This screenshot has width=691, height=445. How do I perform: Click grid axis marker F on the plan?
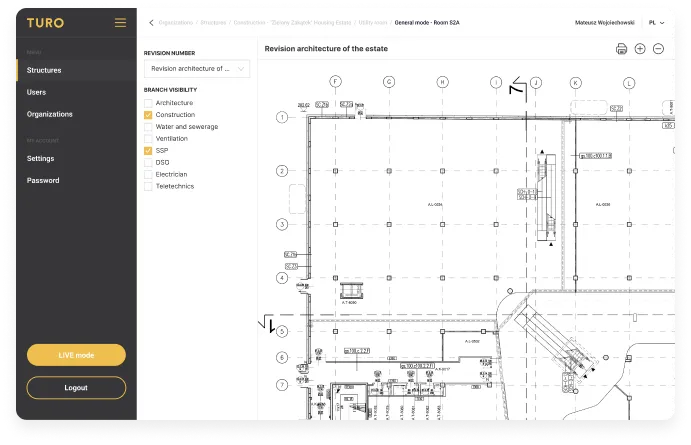335,82
